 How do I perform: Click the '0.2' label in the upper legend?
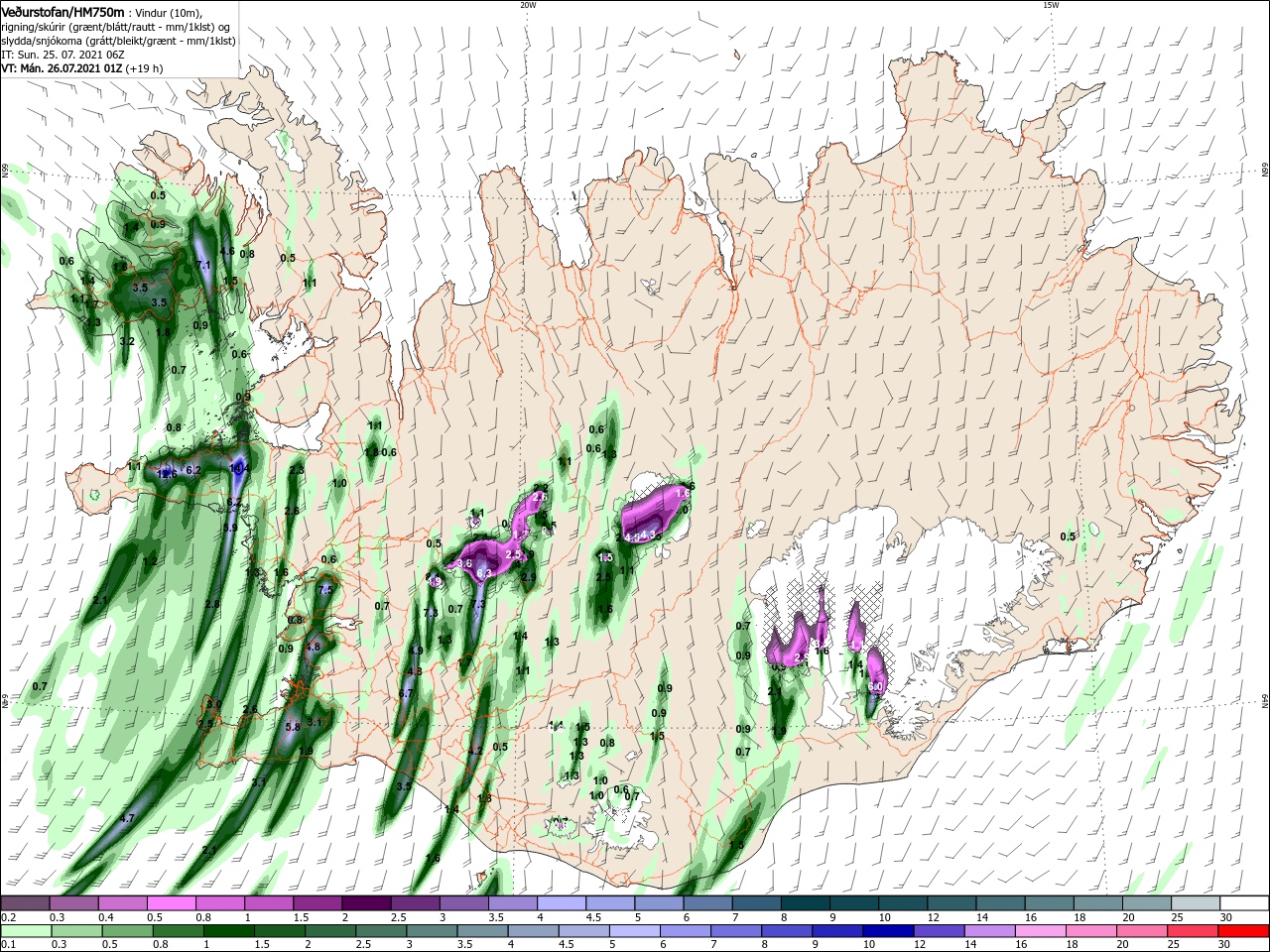click(x=8, y=917)
